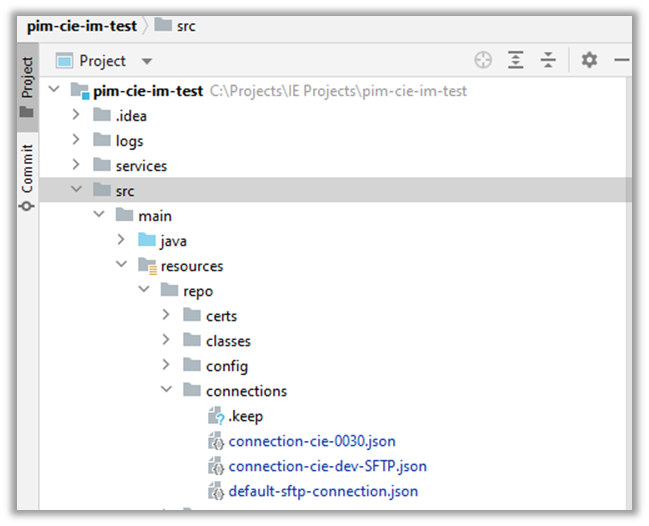Expand the certs folder
The height and width of the screenshot is (526, 649).
point(166,316)
